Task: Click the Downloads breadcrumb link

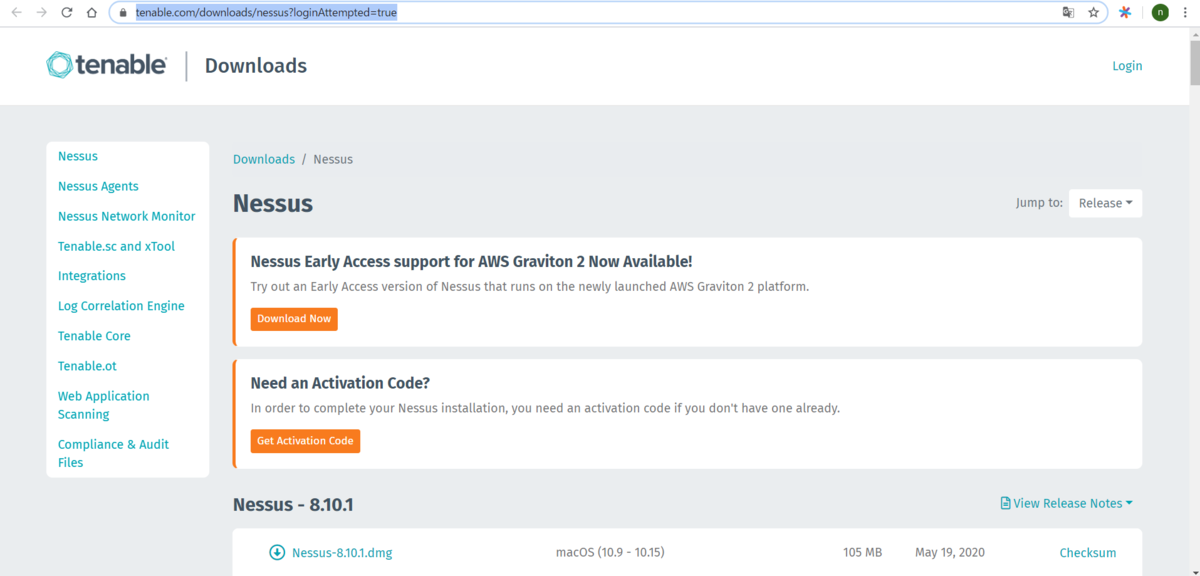Action: (x=264, y=159)
